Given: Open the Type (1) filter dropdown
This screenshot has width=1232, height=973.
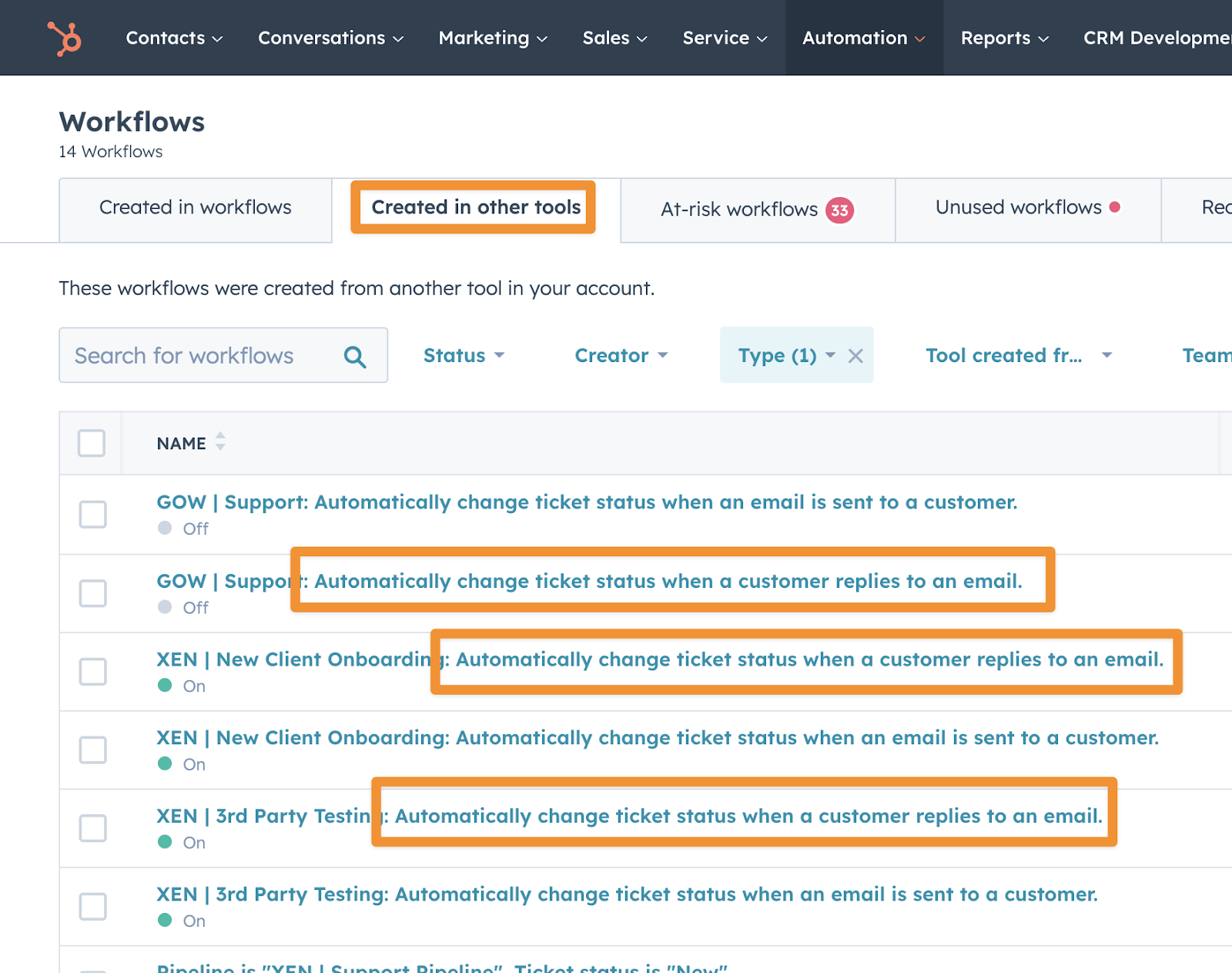Looking at the screenshot, I should (x=785, y=356).
